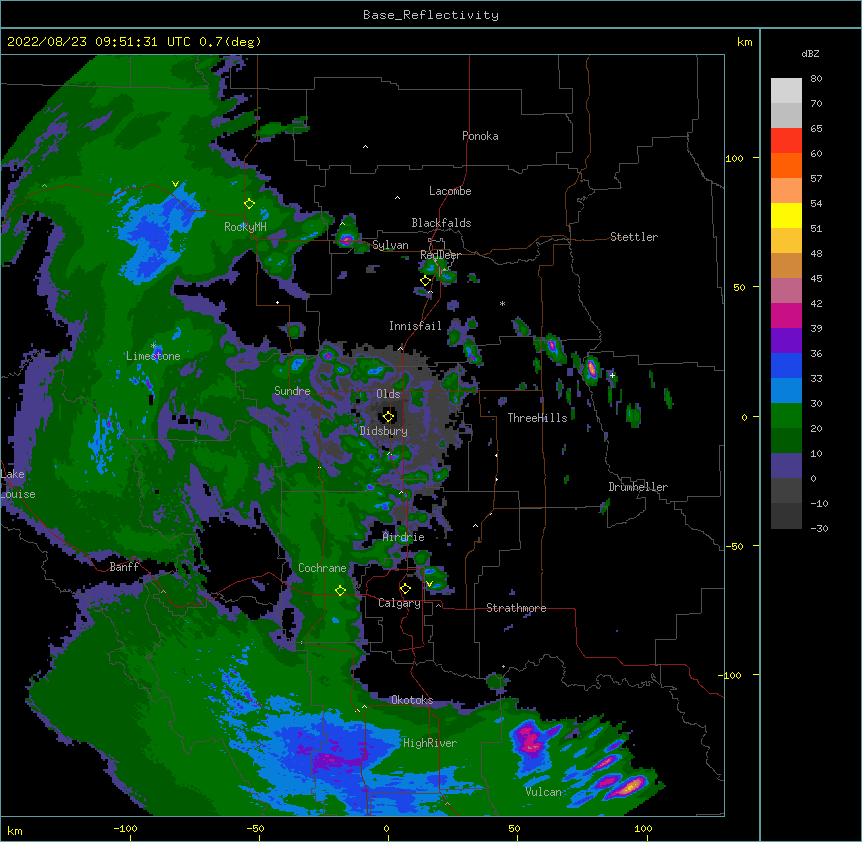Pick the white top swatch in the legend

click(786, 91)
